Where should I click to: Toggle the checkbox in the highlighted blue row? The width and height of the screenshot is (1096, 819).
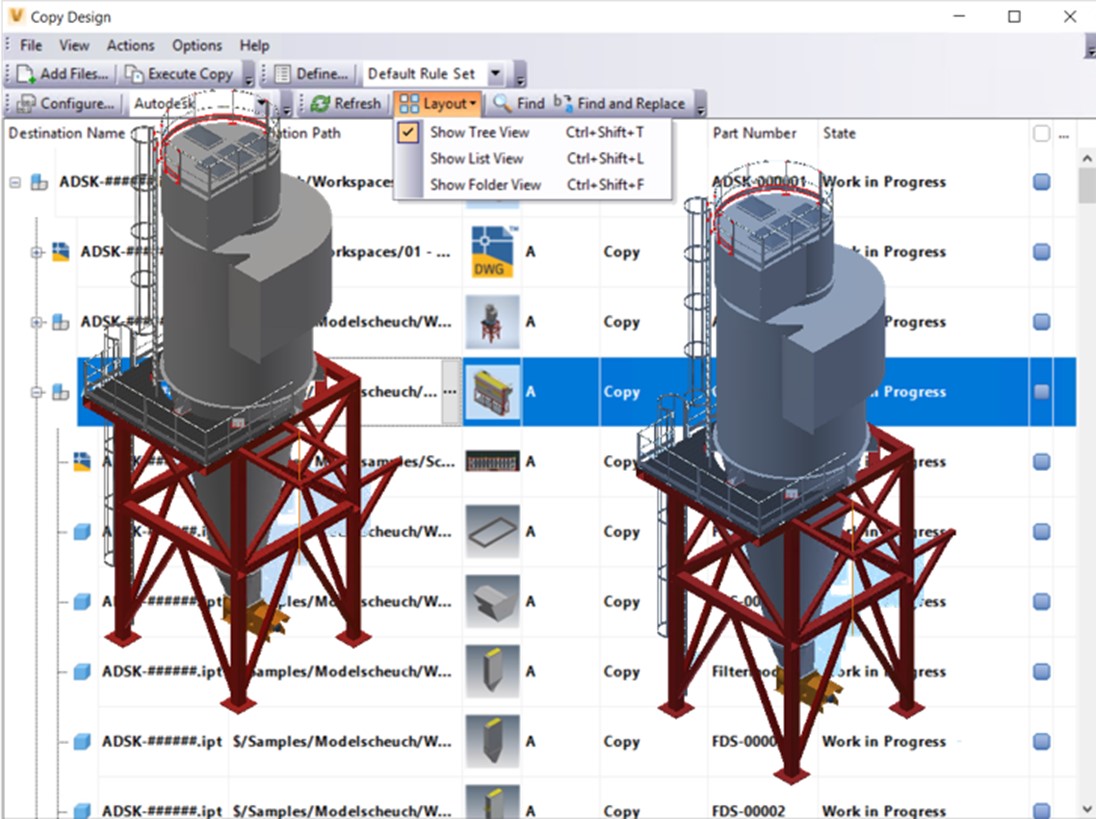[1041, 391]
